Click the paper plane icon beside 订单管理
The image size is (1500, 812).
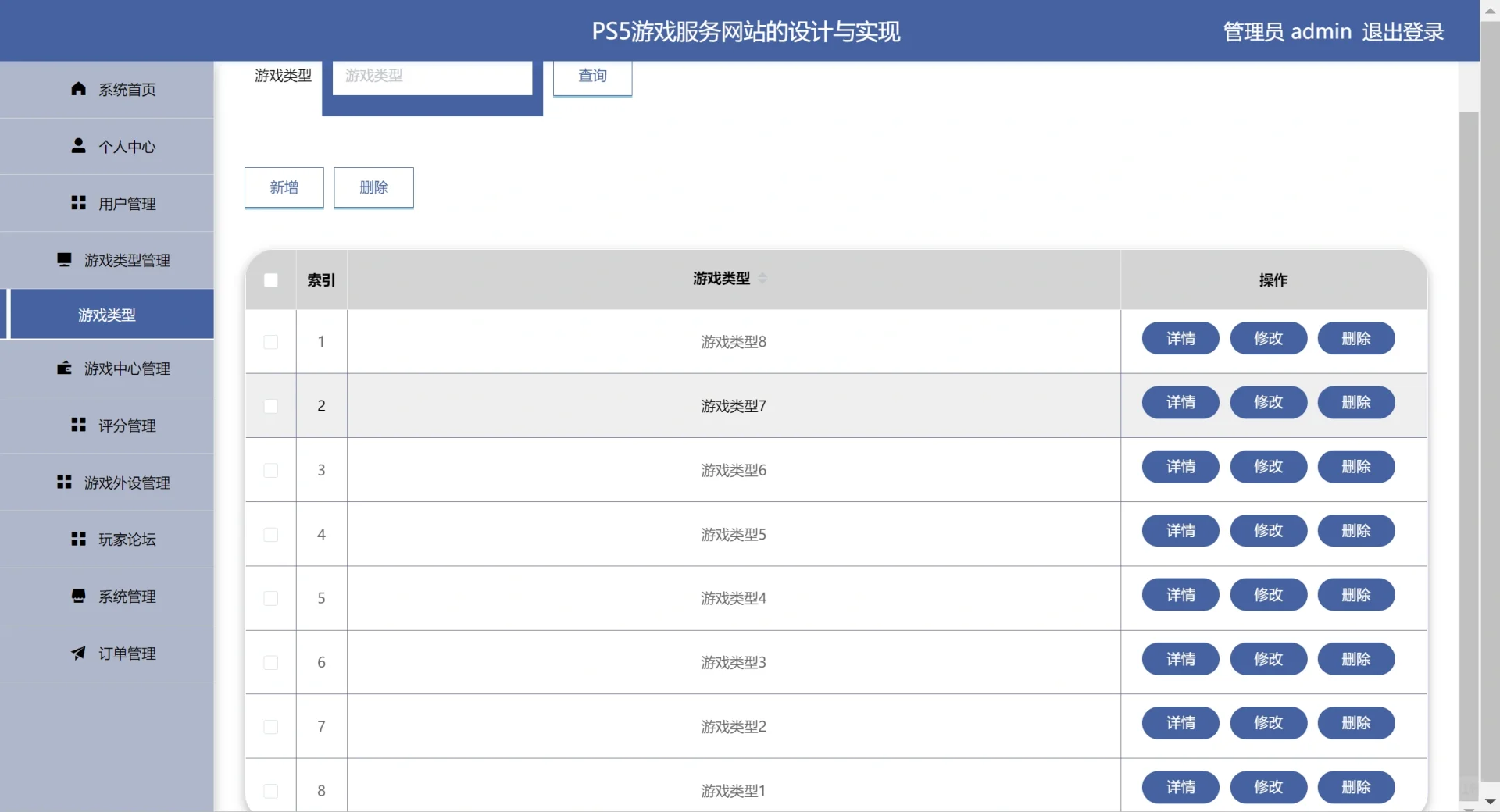pos(78,653)
